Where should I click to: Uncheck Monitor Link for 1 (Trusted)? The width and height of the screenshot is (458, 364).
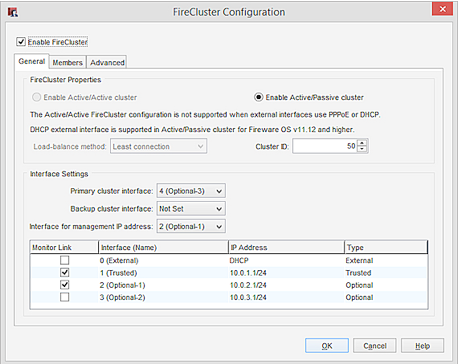65,273
